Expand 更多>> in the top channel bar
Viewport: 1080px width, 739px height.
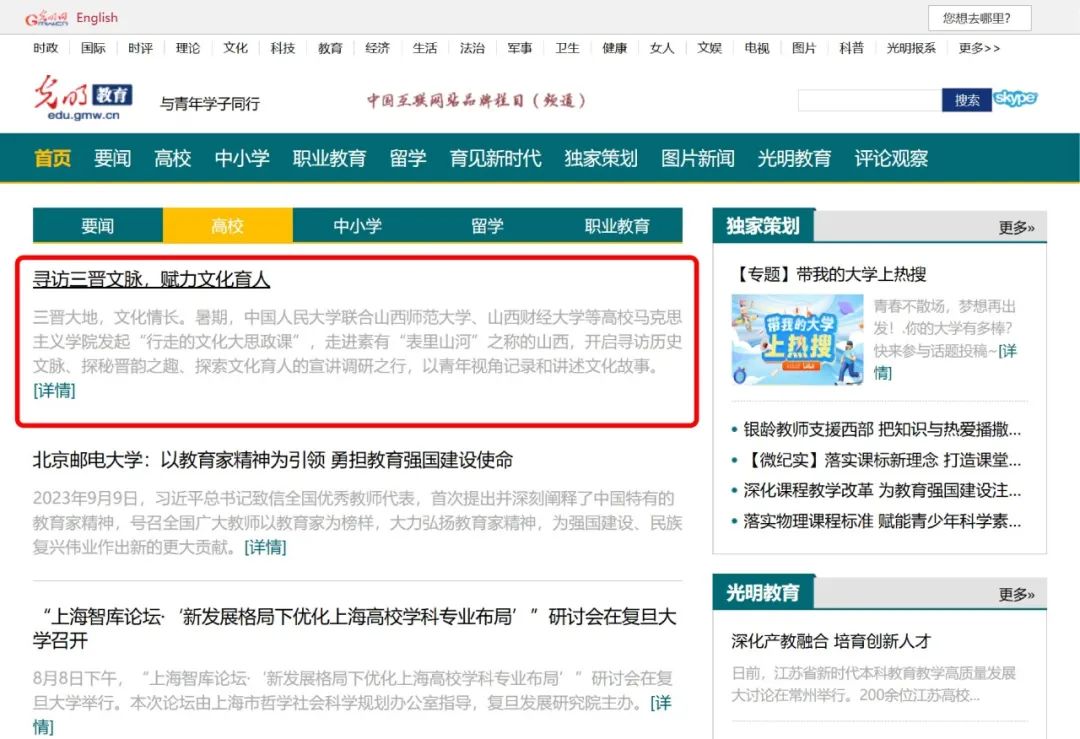pos(978,48)
